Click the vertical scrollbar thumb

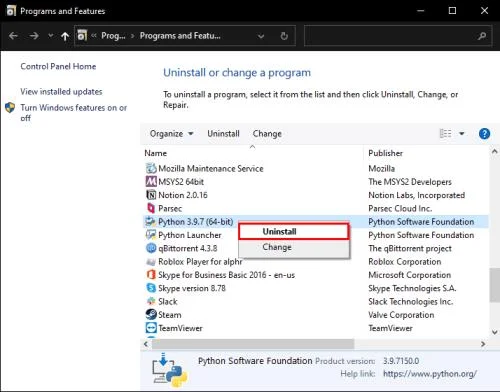495,285
